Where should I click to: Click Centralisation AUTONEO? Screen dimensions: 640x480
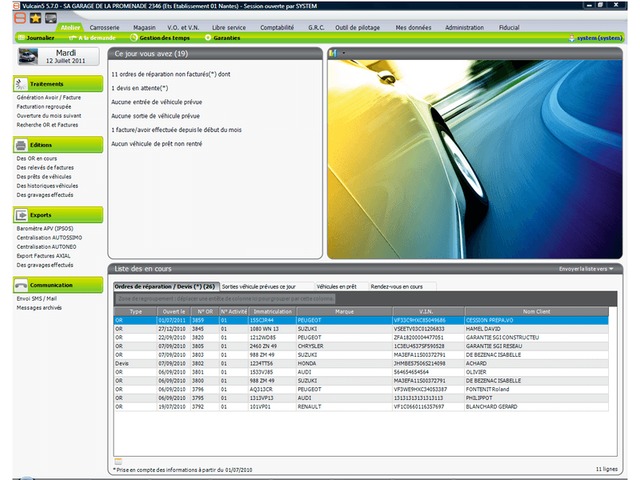pos(46,247)
